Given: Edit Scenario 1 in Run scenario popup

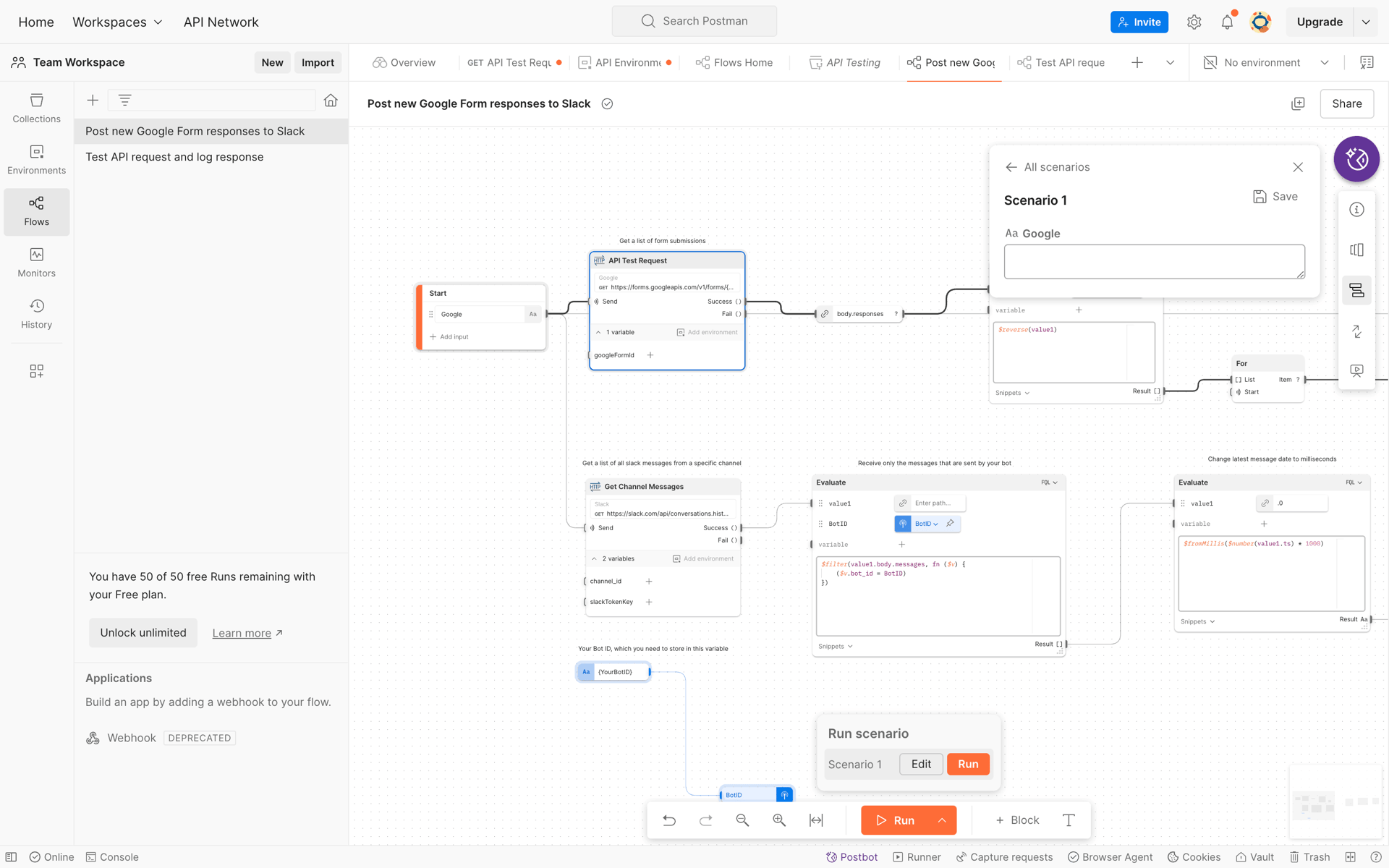Looking at the screenshot, I should pyautogui.click(x=921, y=765).
